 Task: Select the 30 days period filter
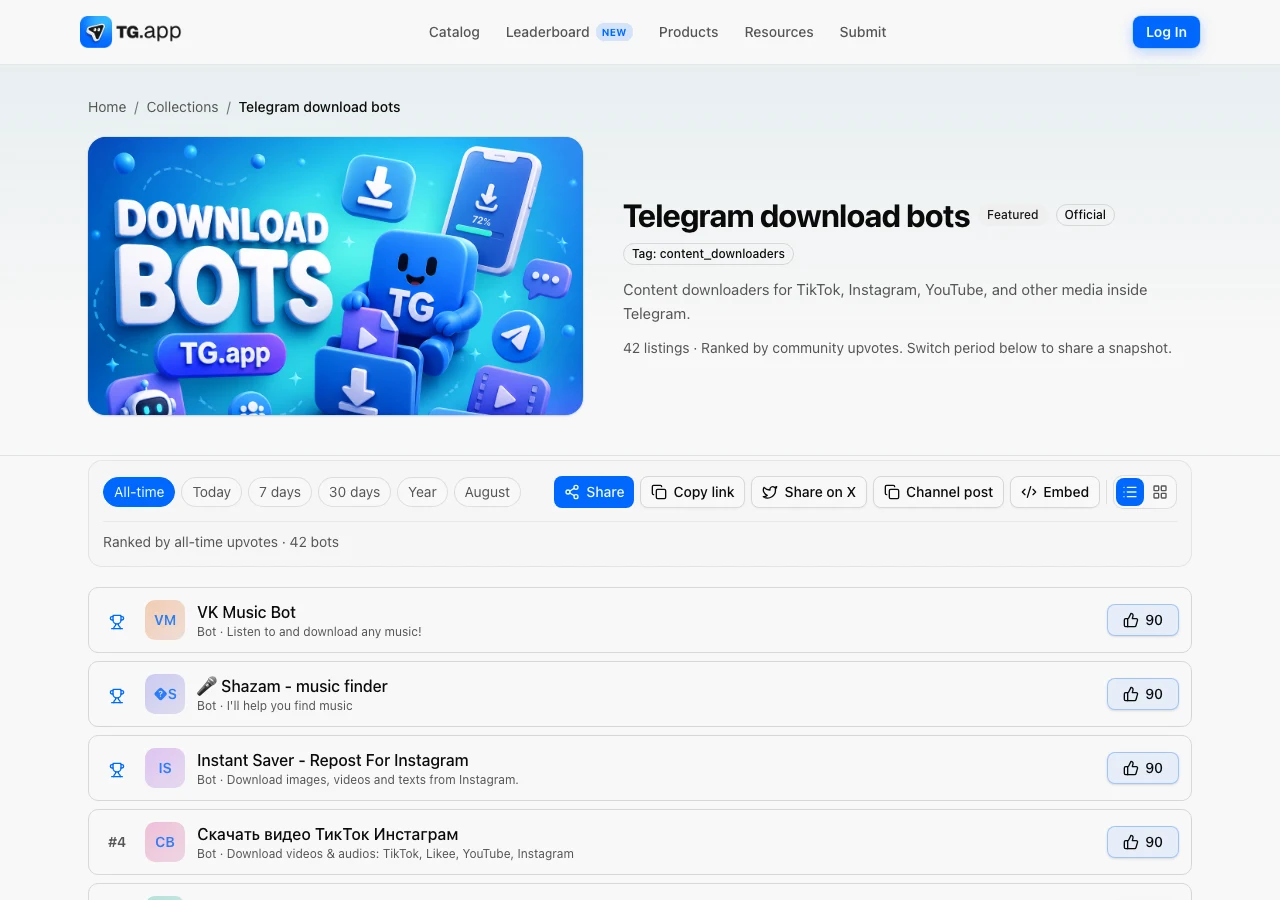pyautogui.click(x=354, y=492)
